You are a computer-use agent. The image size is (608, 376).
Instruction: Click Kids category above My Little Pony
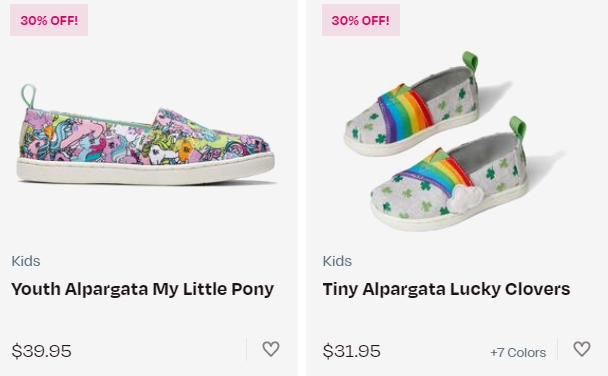tap(26, 261)
